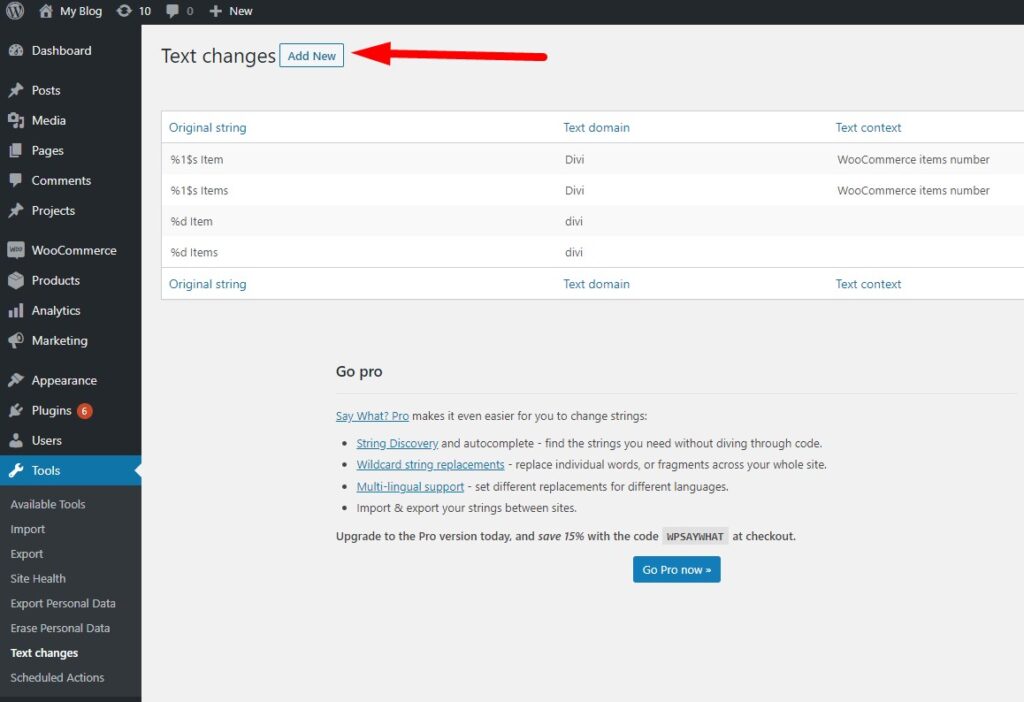Click the Plugins plug icon
The width and height of the screenshot is (1024, 702).
point(16,410)
